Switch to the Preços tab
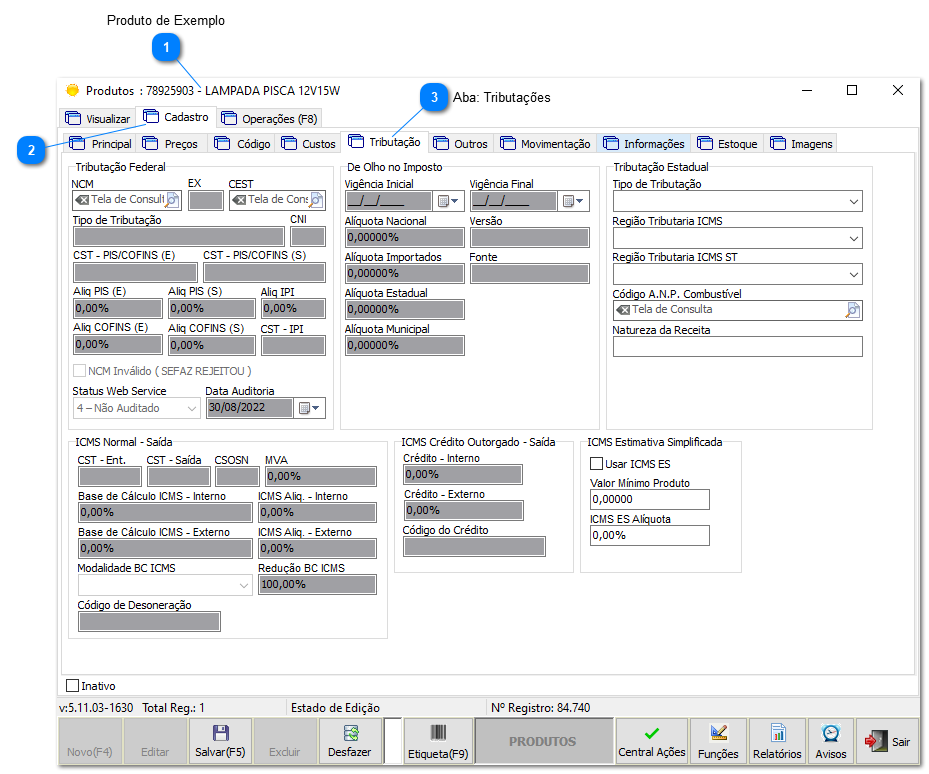 172,144
